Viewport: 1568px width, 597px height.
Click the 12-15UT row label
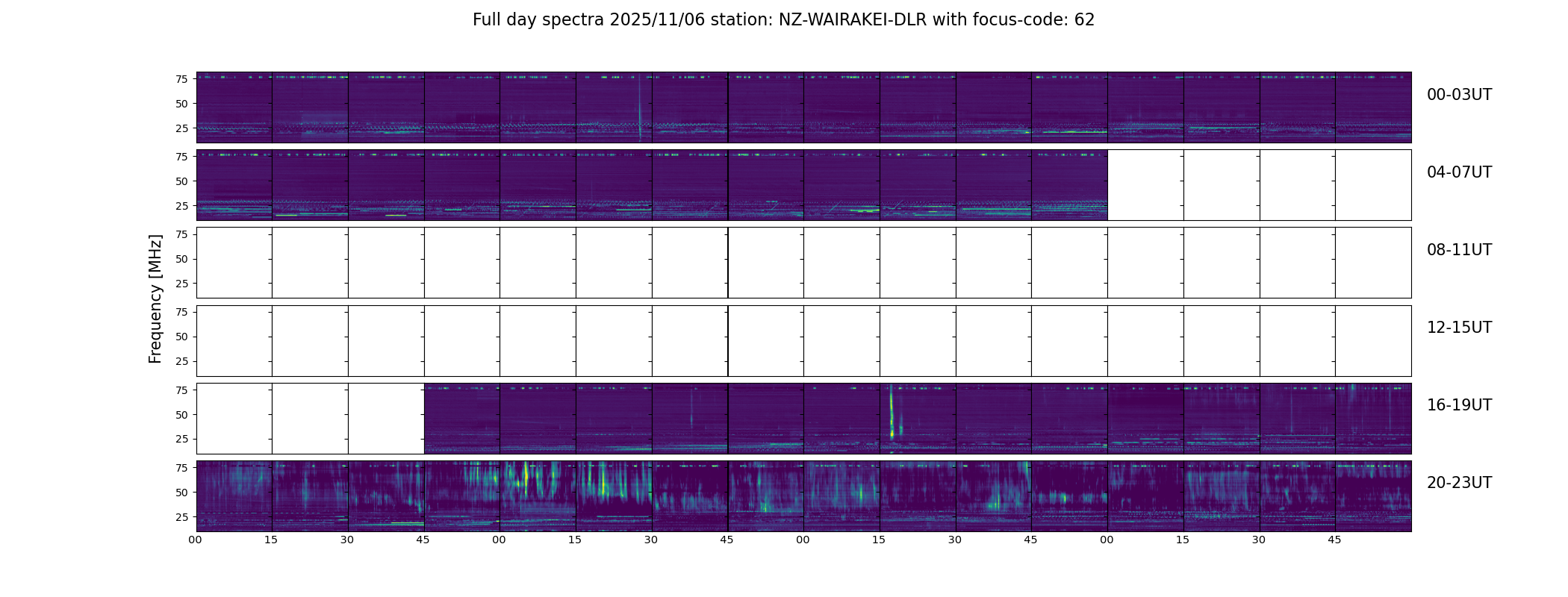coord(1459,328)
